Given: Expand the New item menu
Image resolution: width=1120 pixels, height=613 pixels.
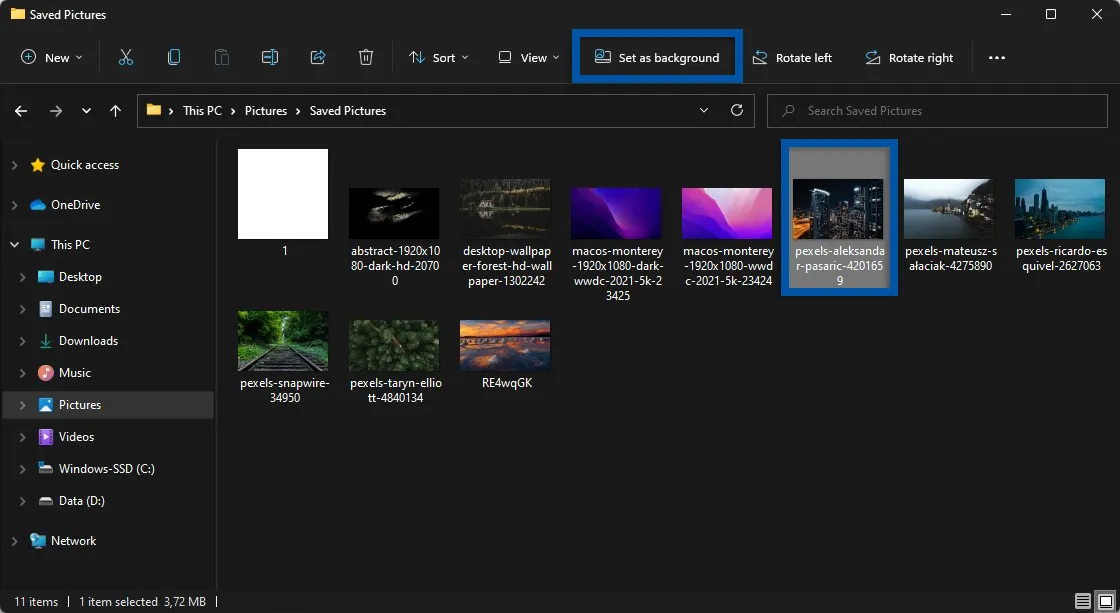Looking at the screenshot, I should 51,57.
